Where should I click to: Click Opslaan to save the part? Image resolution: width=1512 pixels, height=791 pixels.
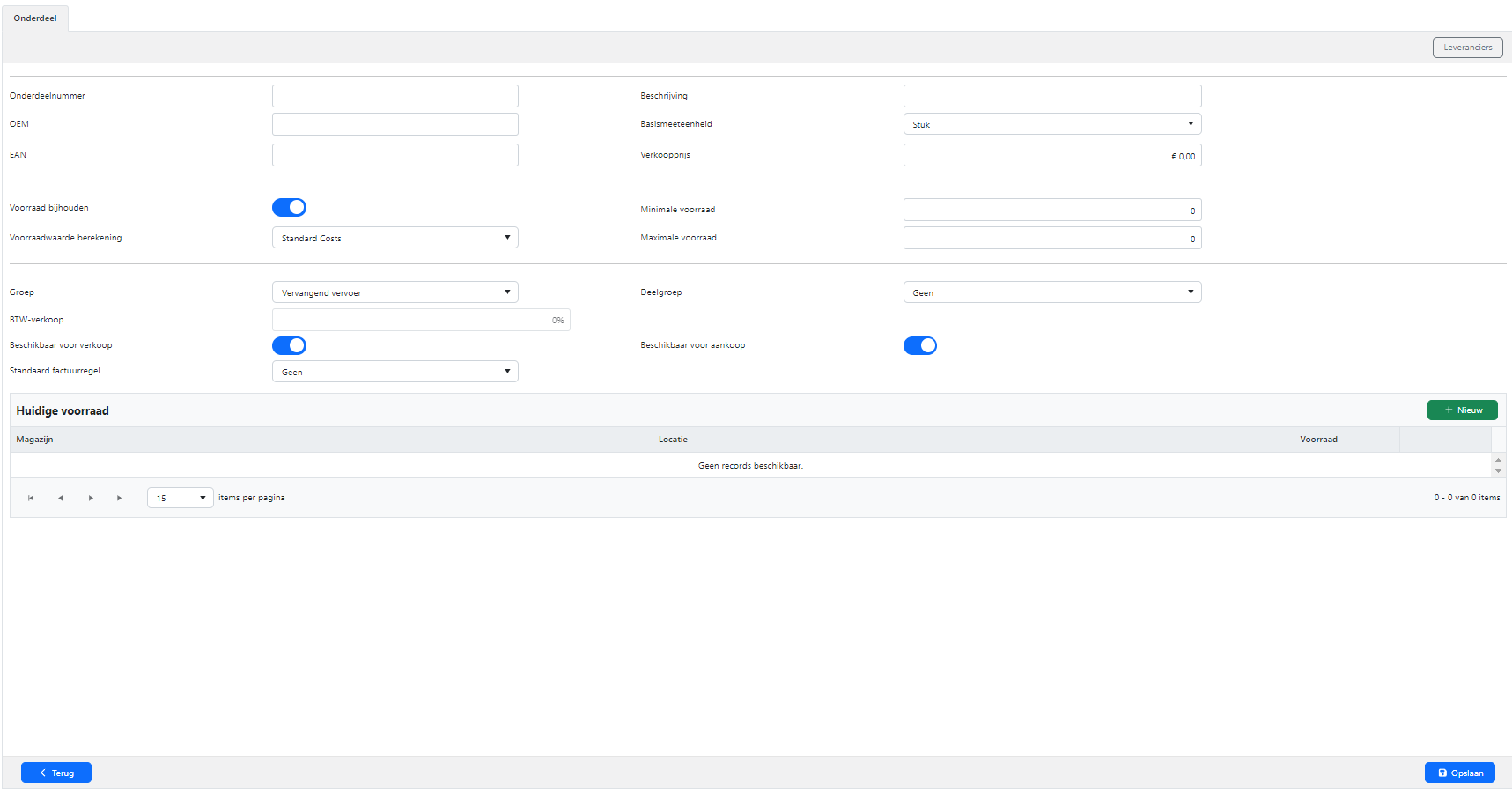tap(1459, 773)
